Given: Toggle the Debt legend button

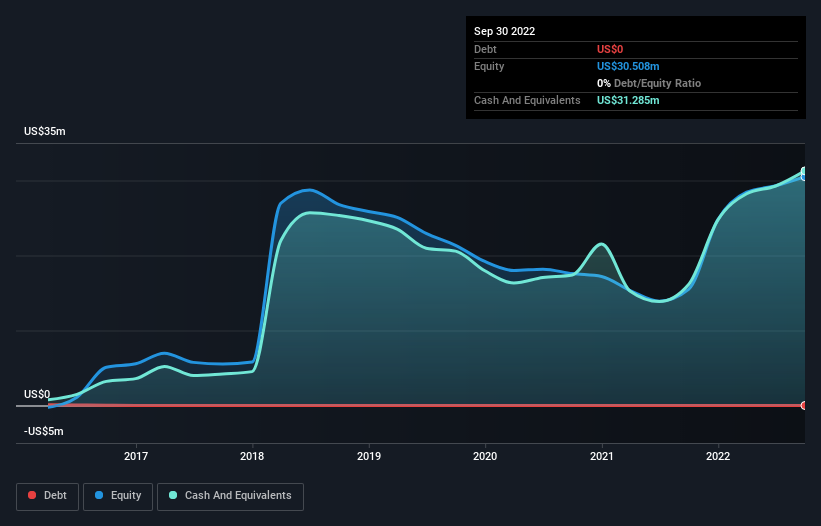Looking at the screenshot, I should [x=48, y=496].
